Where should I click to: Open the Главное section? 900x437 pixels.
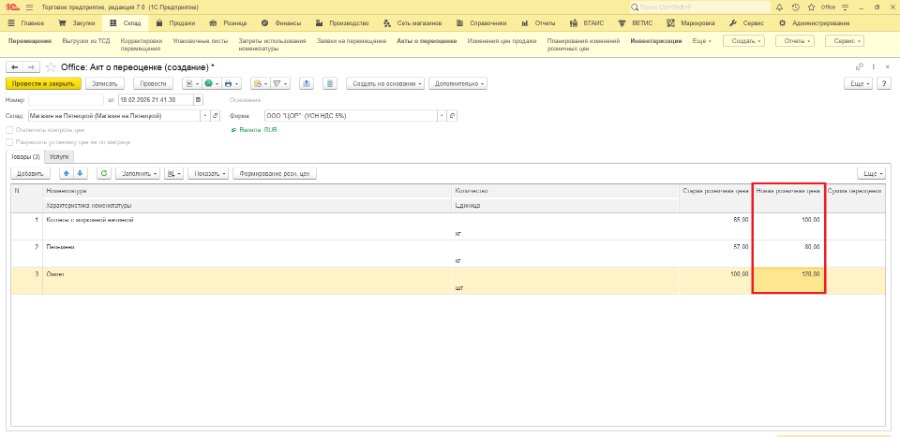(x=27, y=23)
